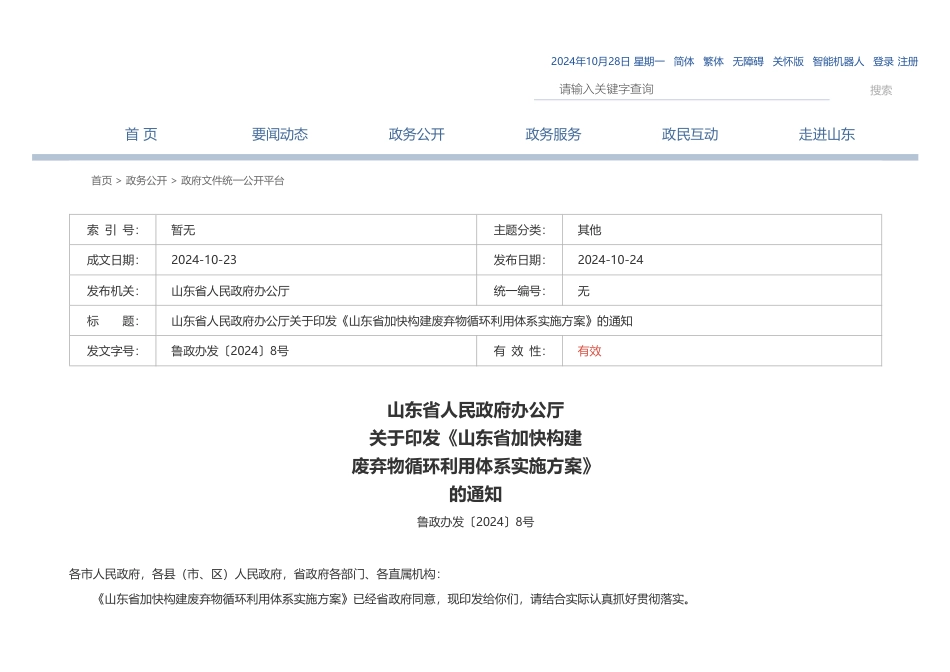Go to 首页 in the breadcrumb
950x672 pixels.
101,180
